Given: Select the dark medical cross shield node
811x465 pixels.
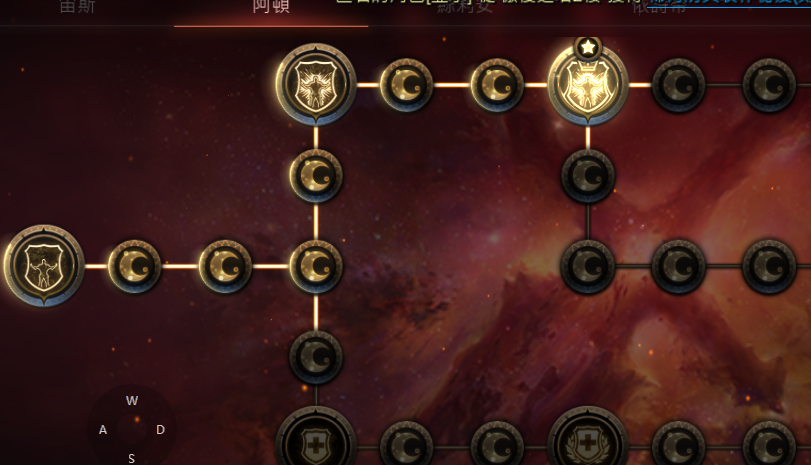Looking at the screenshot, I should coord(316,440).
